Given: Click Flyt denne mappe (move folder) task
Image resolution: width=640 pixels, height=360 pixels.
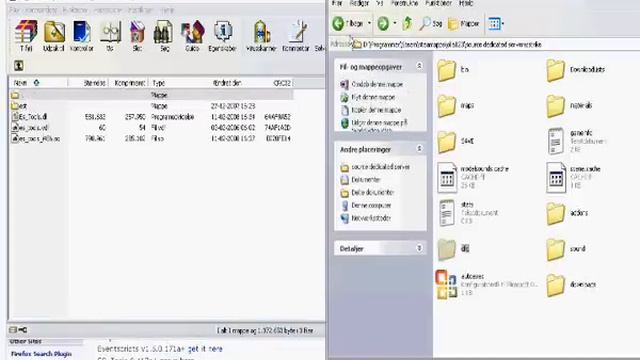Looking at the screenshot, I should [368, 97].
